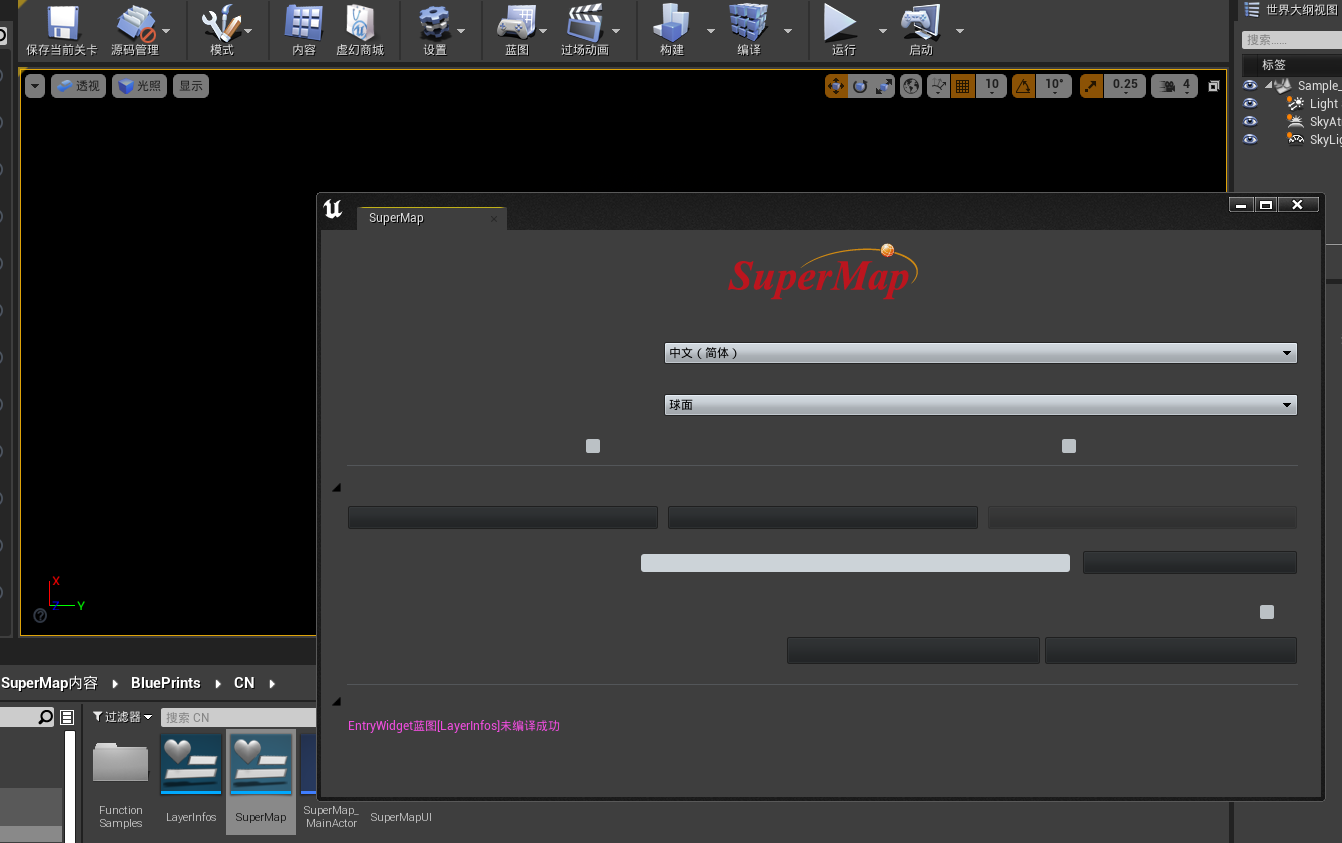
Task: Click the 编译 compile button
Action: [748, 31]
